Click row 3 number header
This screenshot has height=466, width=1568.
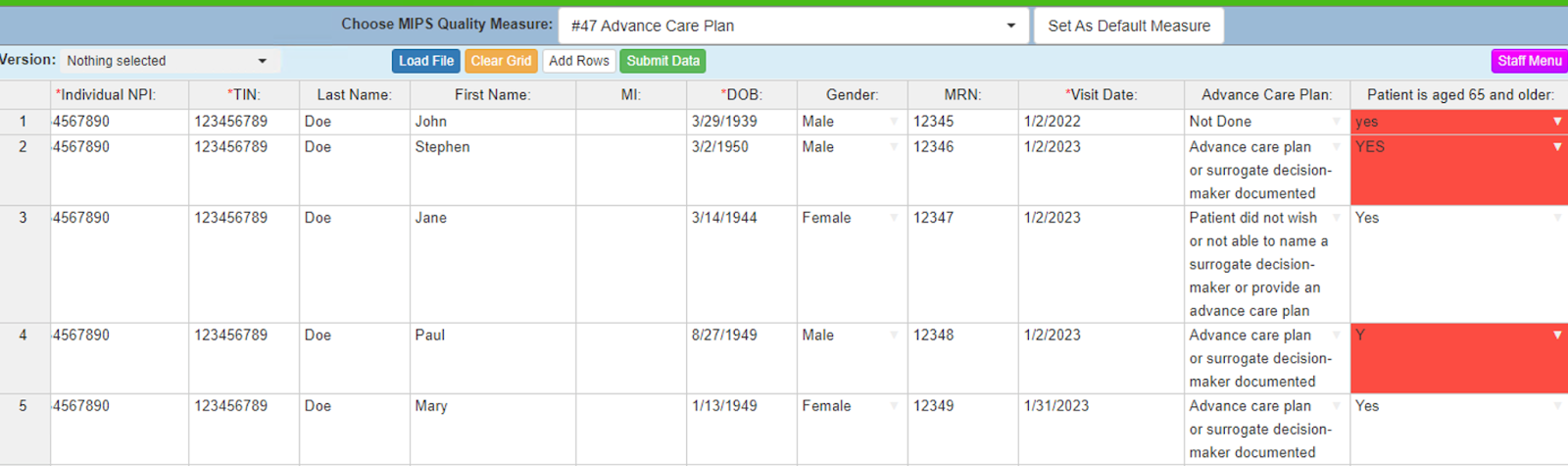24,218
